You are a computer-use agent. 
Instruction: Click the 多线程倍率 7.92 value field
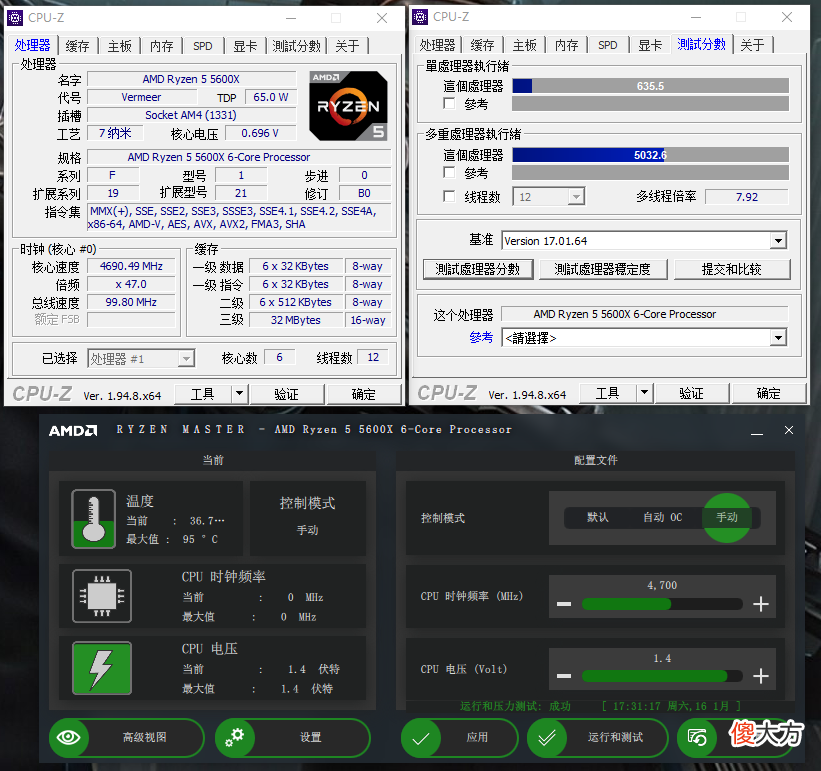[x=746, y=197]
